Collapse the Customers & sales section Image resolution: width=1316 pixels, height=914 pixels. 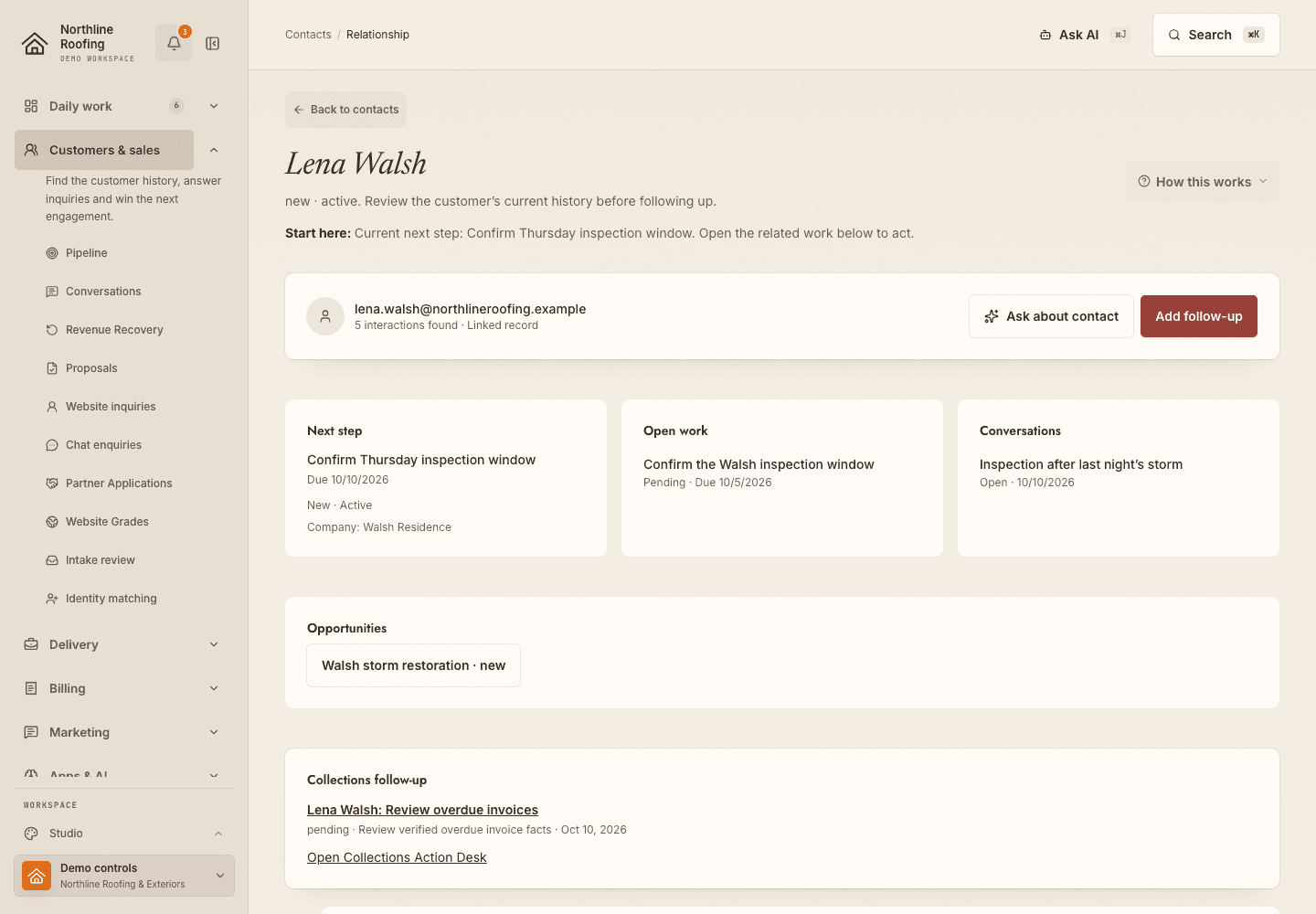(214, 150)
